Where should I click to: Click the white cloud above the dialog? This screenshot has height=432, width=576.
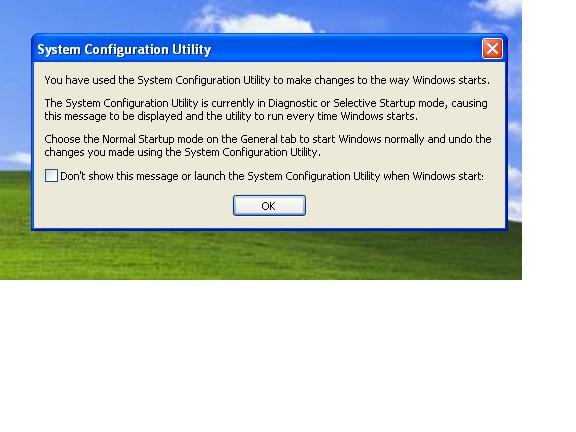point(257,22)
